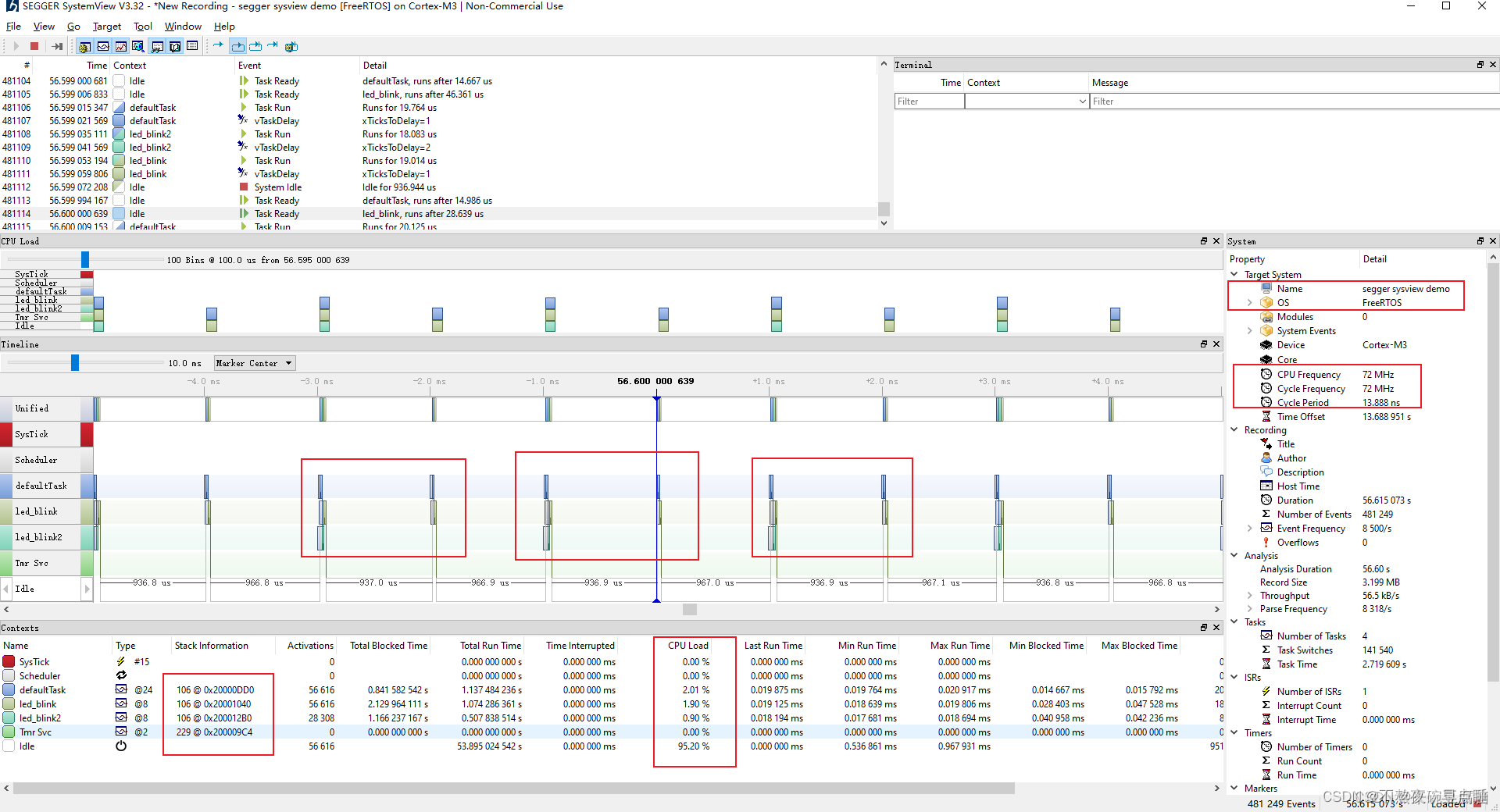Toggle the highlighted boxed-arrow toolbar button
This screenshot has height=812, width=1500.
point(237,46)
